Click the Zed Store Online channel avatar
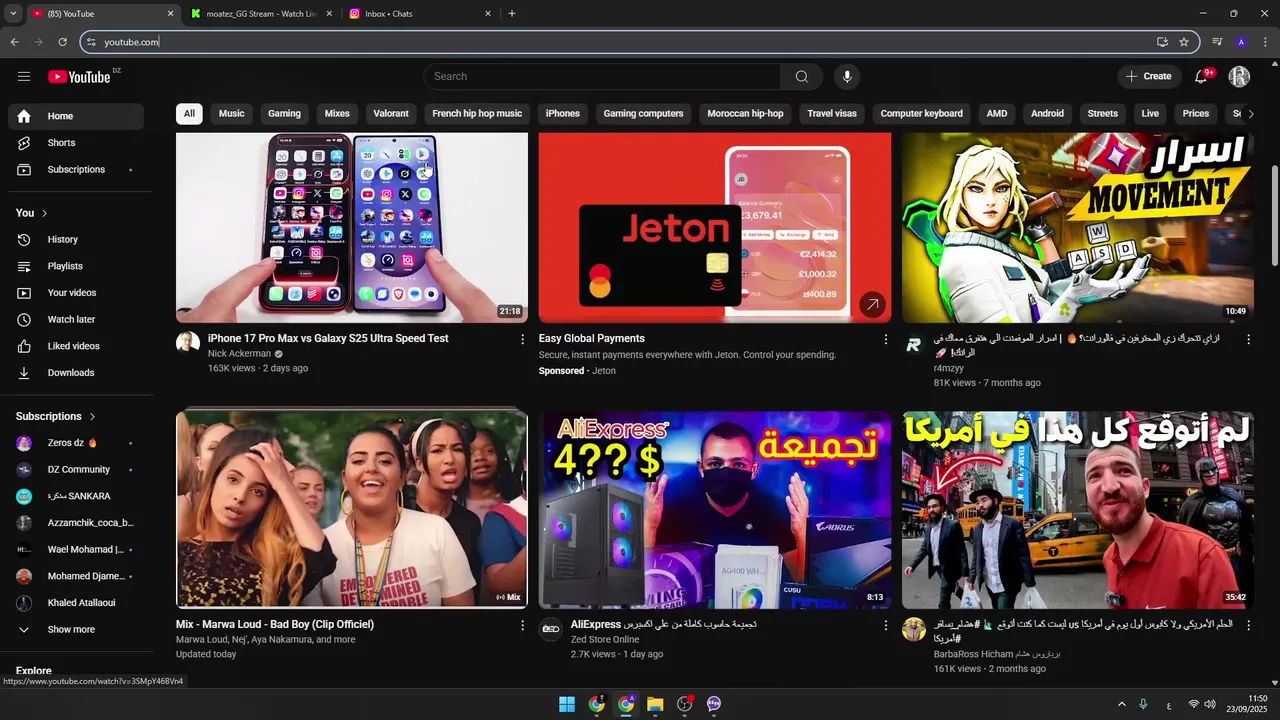Image resolution: width=1280 pixels, height=720 pixels. [551, 629]
